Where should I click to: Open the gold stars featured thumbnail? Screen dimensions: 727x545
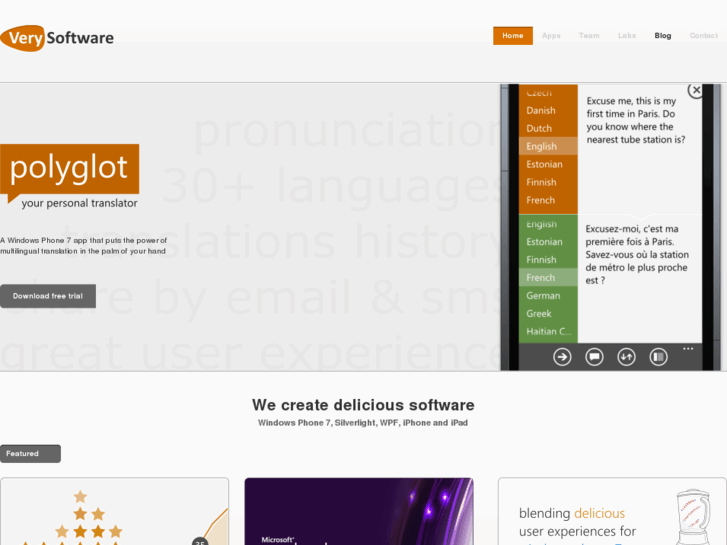pyautogui.click(x=115, y=511)
